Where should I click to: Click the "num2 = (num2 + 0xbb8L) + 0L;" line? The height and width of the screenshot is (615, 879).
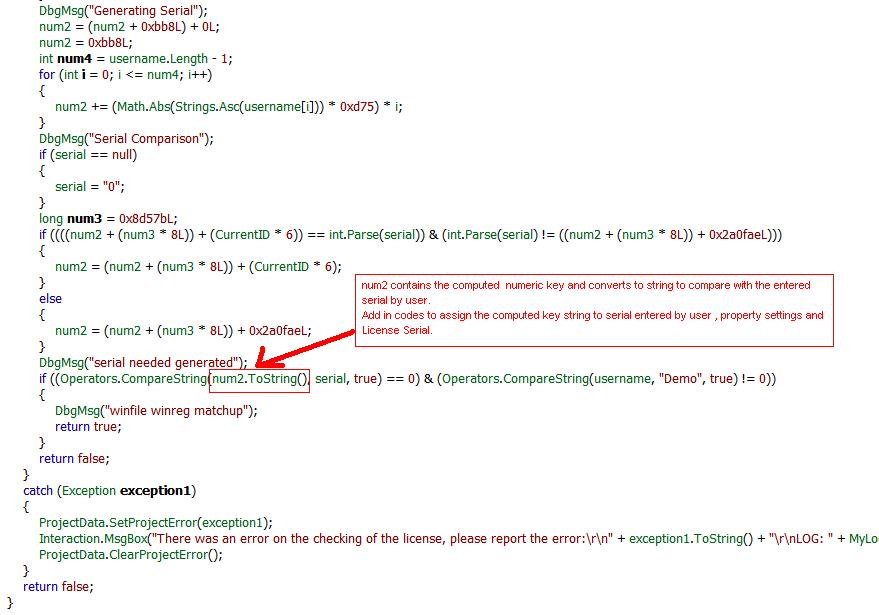[129, 26]
